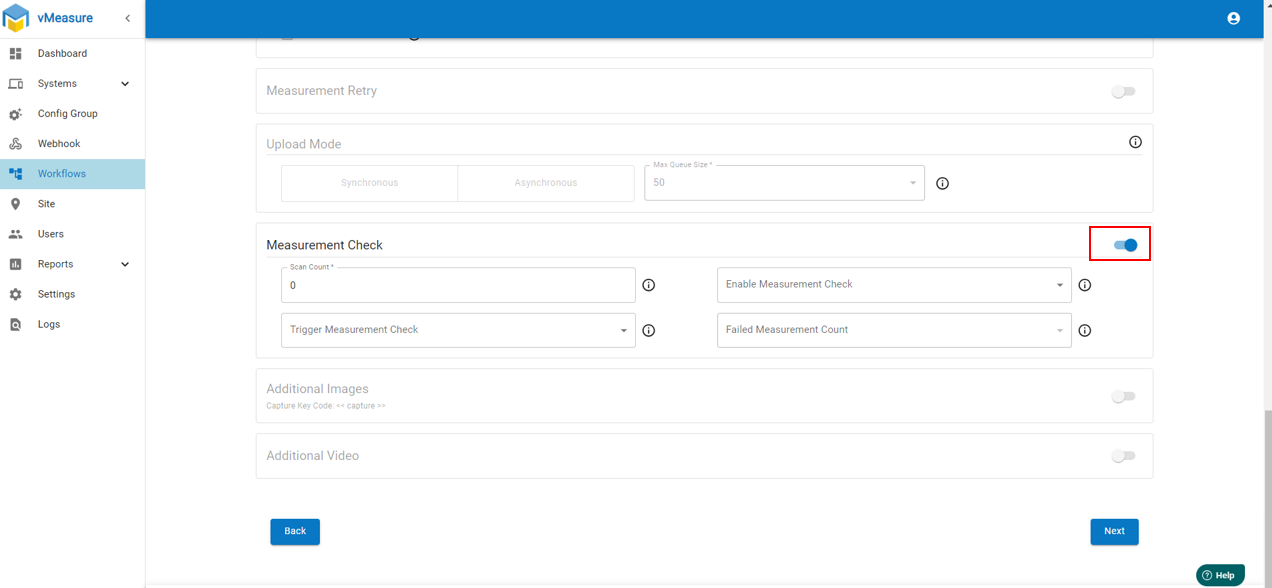Click the Reports chart icon
This screenshot has width=1272, height=588.
pos(15,264)
